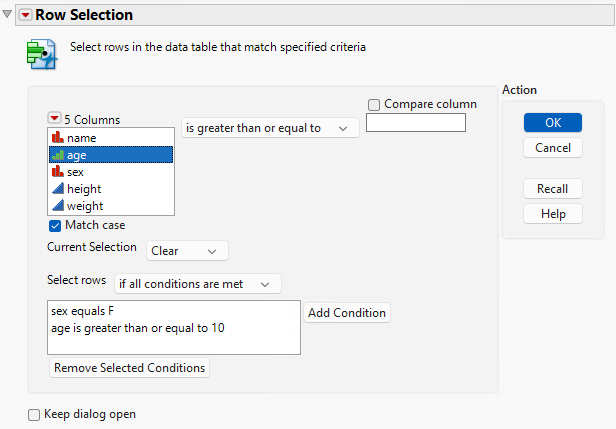Open the Select rows conditions dropdown
Image resolution: width=616 pixels, height=429 pixels.
point(198,284)
